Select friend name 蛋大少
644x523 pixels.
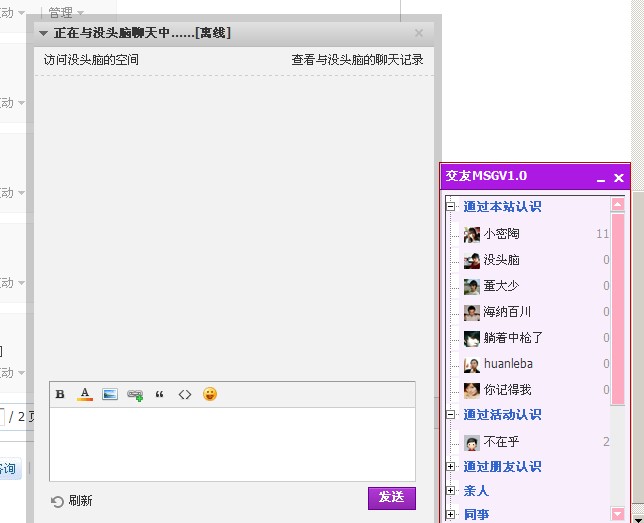coord(501,286)
